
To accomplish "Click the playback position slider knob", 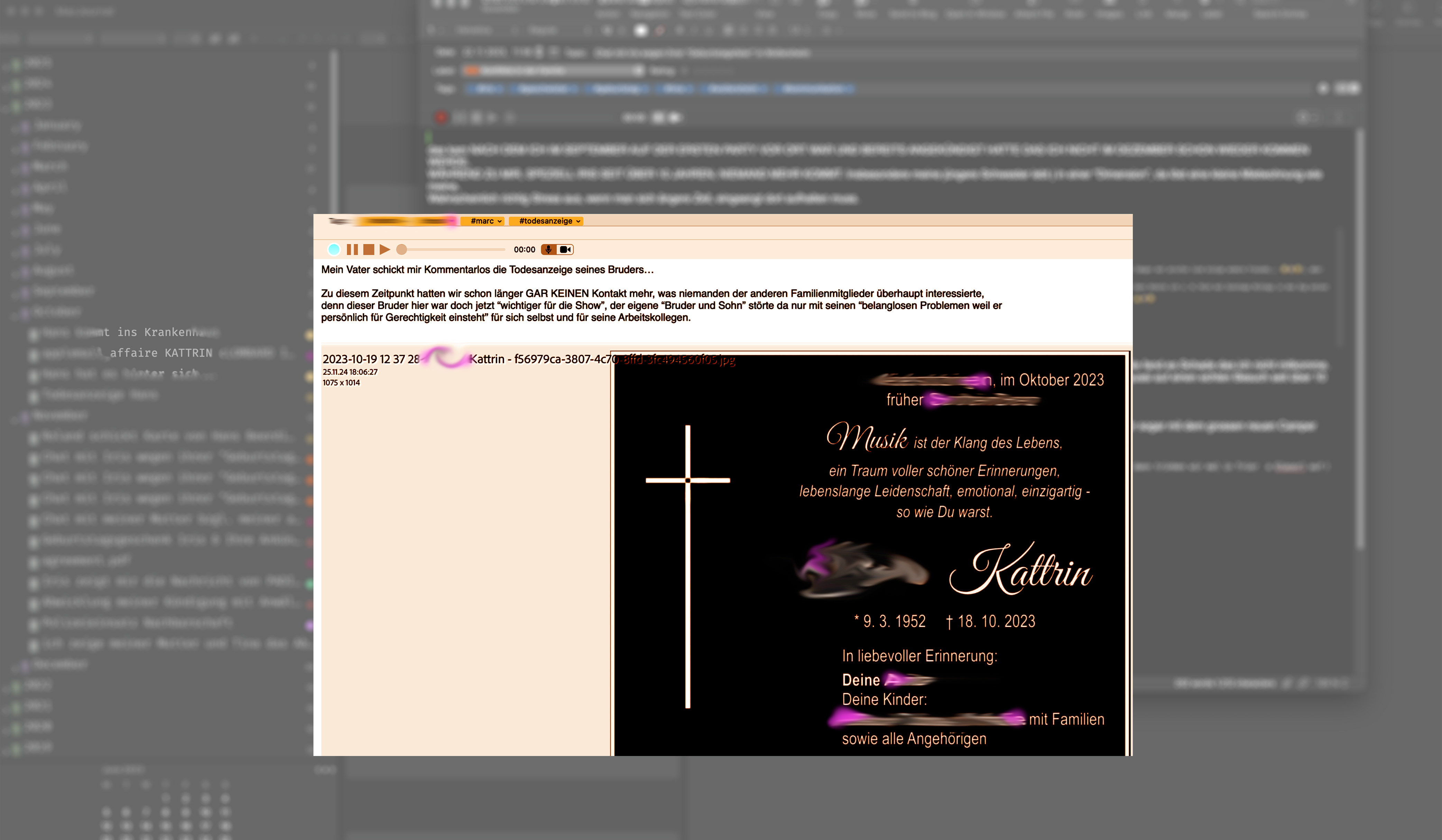I will (x=402, y=250).
